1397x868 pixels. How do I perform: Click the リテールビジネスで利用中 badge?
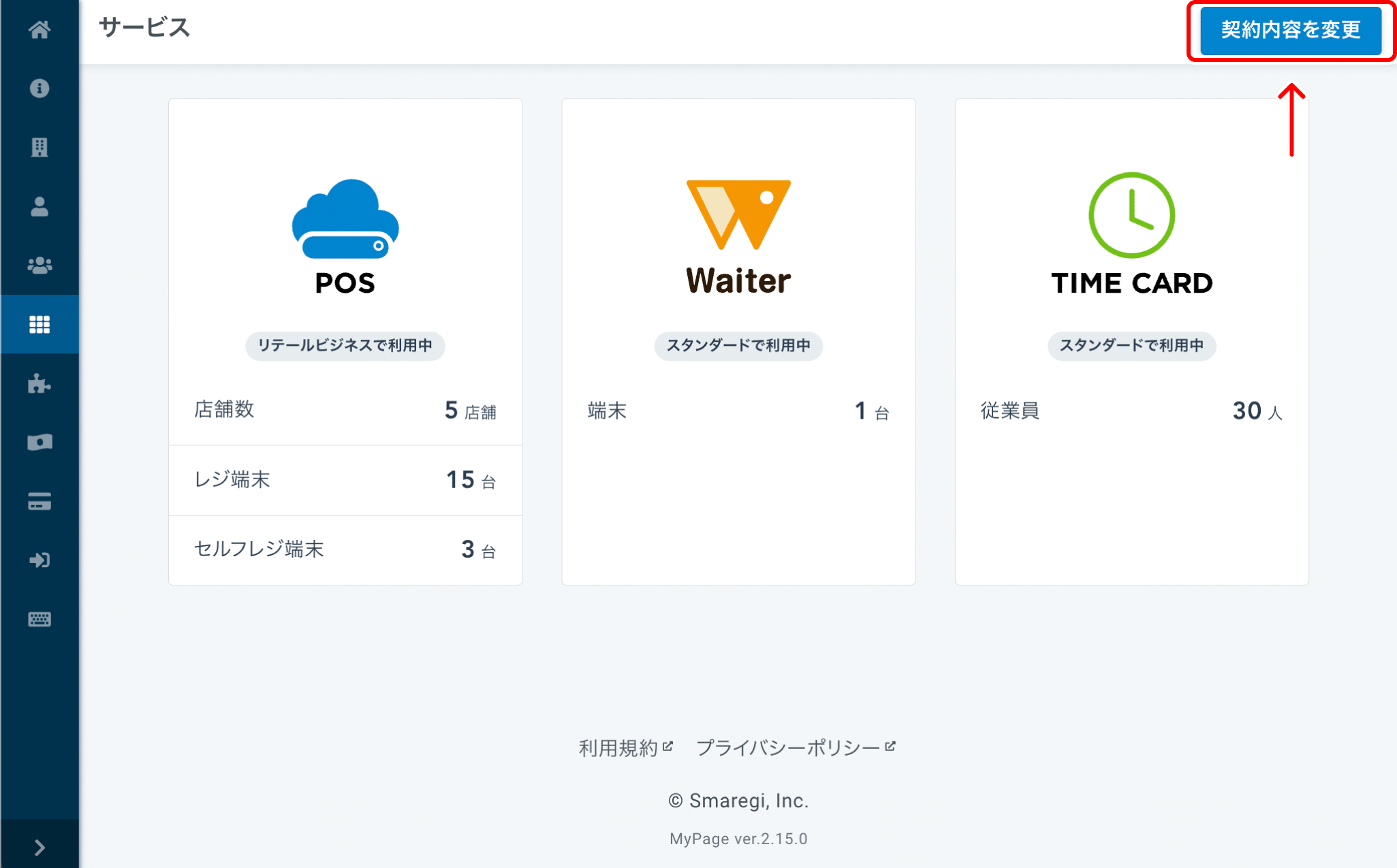tap(345, 346)
